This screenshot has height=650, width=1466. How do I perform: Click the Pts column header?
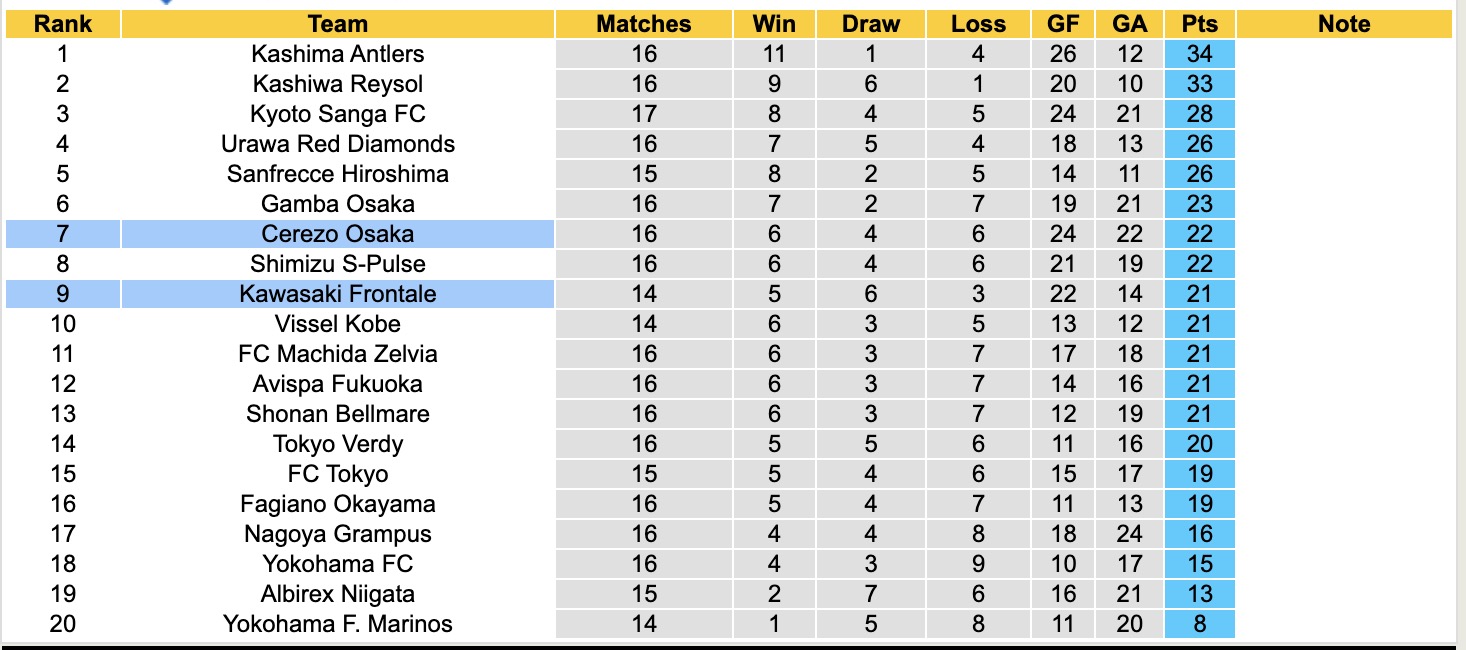pyautogui.click(x=1199, y=24)
